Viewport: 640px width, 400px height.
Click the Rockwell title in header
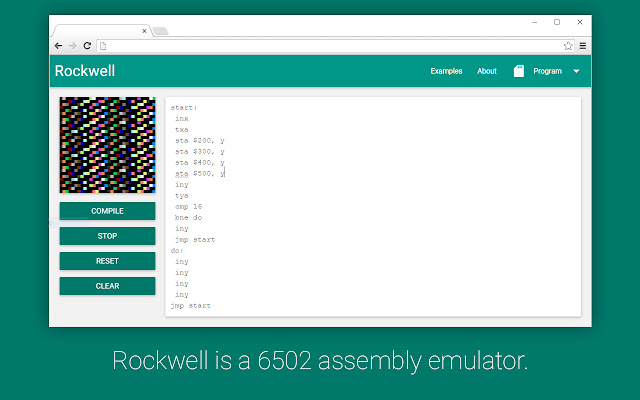[85, 71]
